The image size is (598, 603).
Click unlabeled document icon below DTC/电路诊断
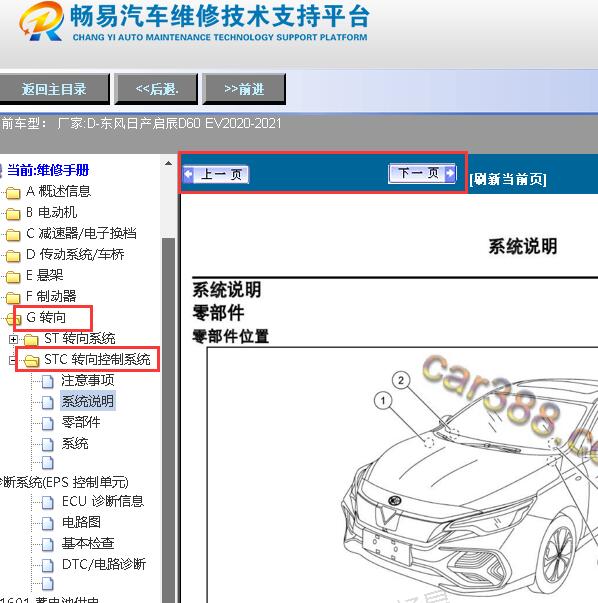[48, 583]
